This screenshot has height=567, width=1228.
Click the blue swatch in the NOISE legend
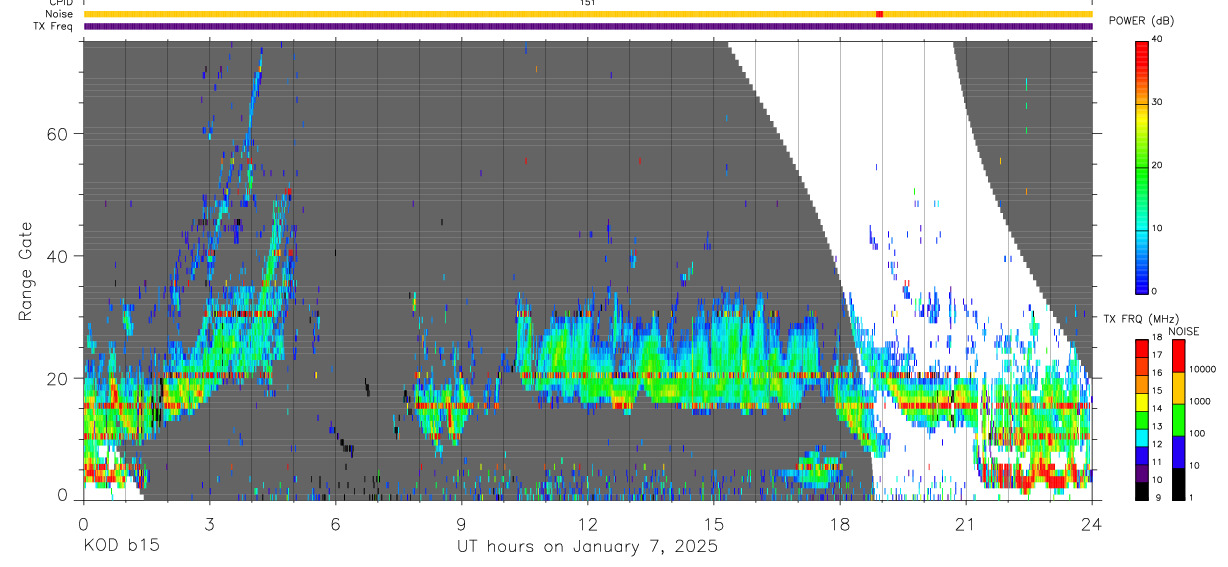[1178, 452]
